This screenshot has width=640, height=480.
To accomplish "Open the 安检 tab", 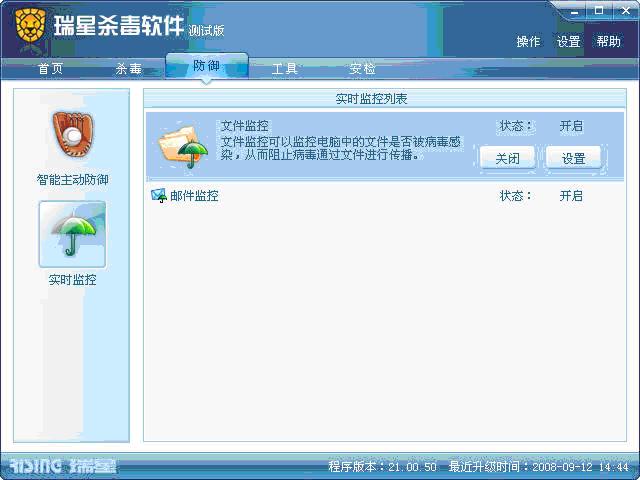I will click(362, 68).
